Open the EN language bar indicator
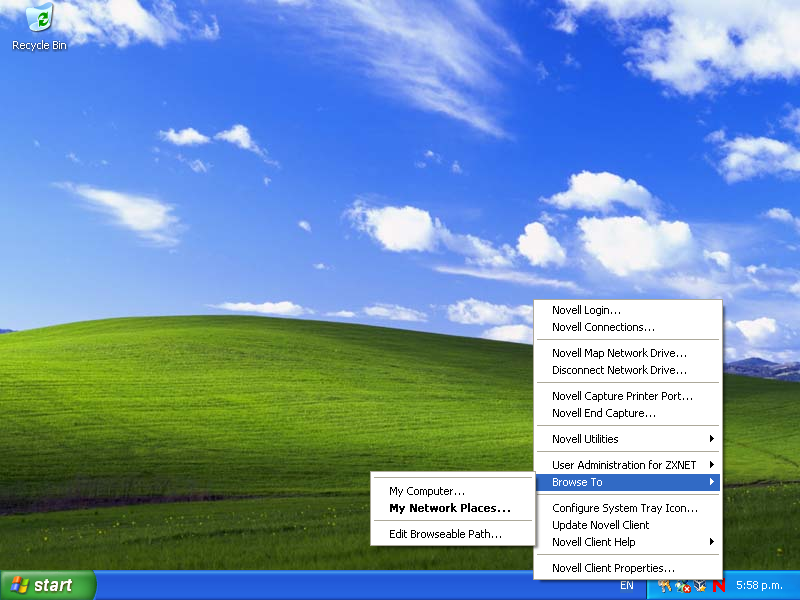Image resolution: width=800 pixels, height=600 pixels. pyautogui.click(x=627, y=586)
